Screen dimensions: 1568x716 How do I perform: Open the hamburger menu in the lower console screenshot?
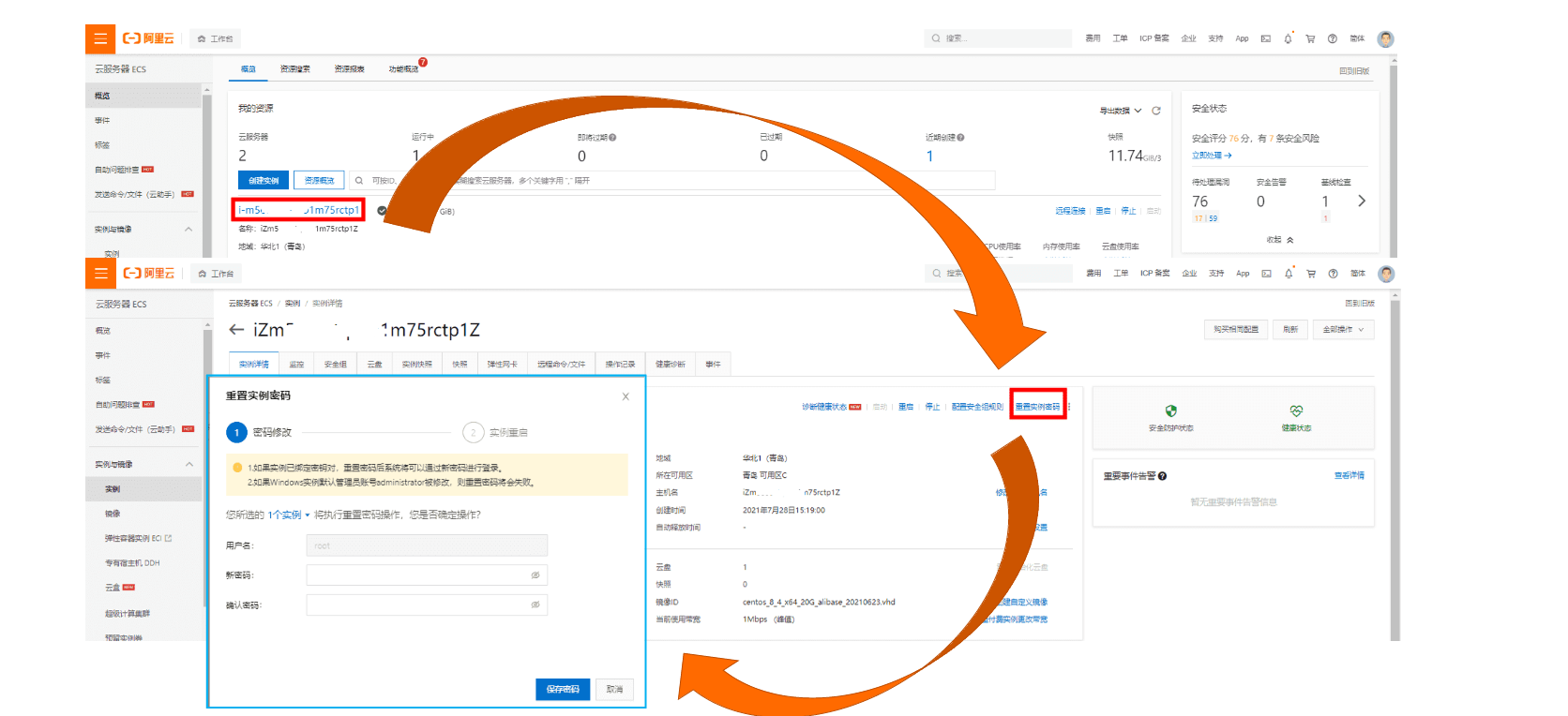point(100,274)
